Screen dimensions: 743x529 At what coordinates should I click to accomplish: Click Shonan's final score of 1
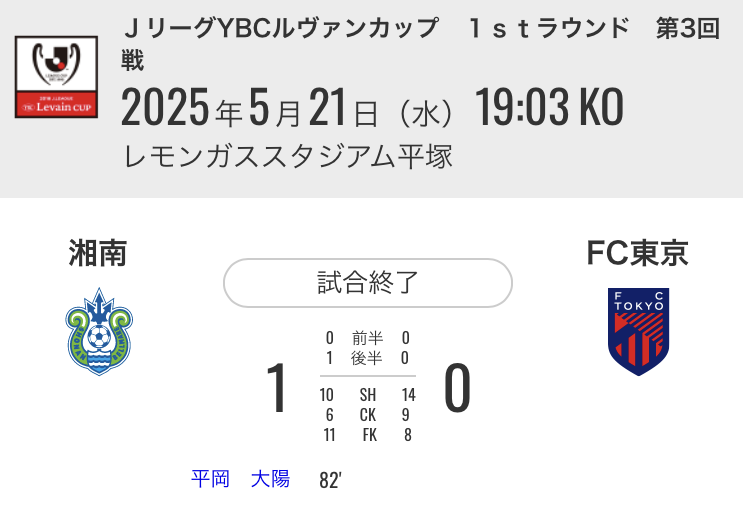tap(277, 388)
